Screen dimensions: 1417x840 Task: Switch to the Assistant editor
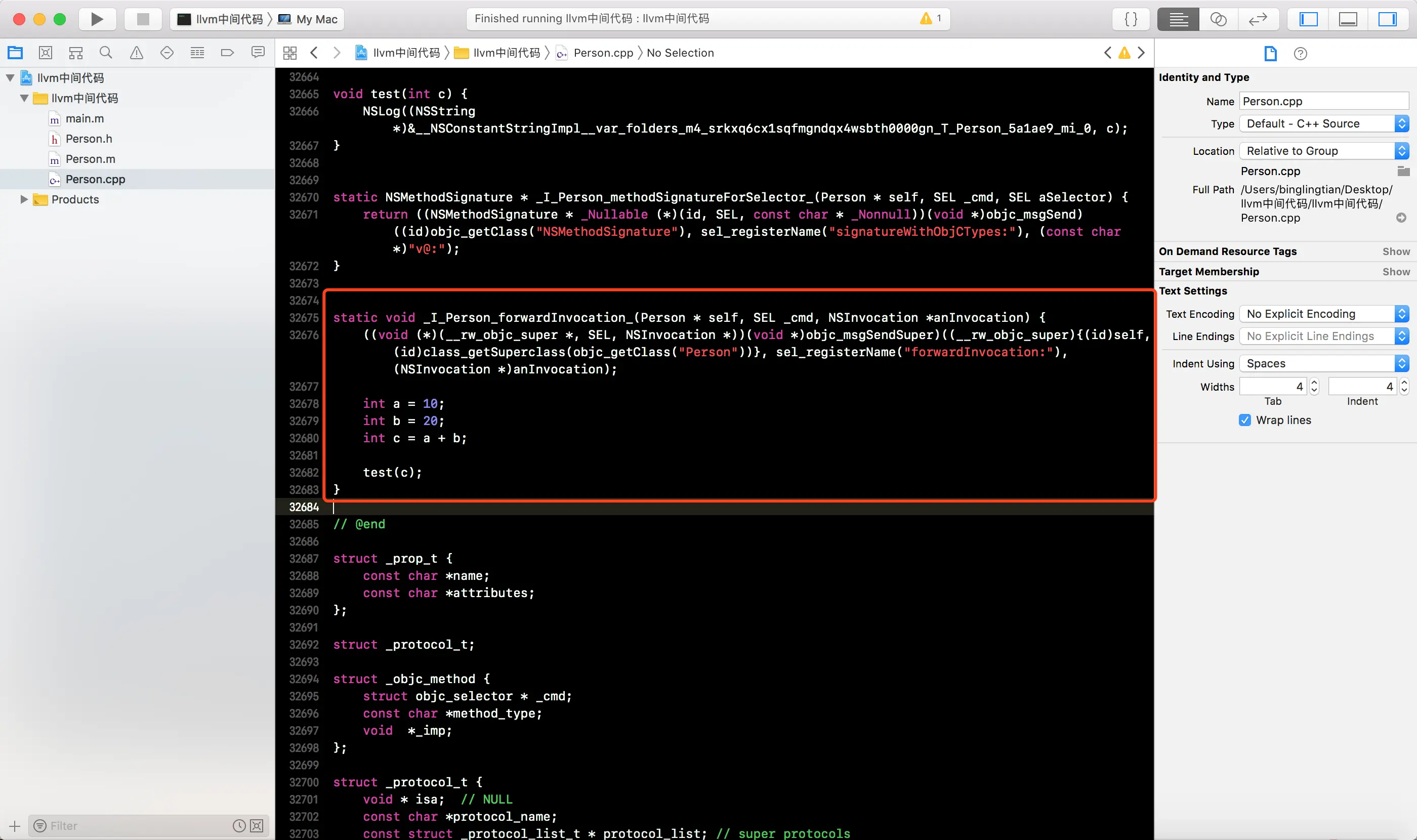point(1218,19)
